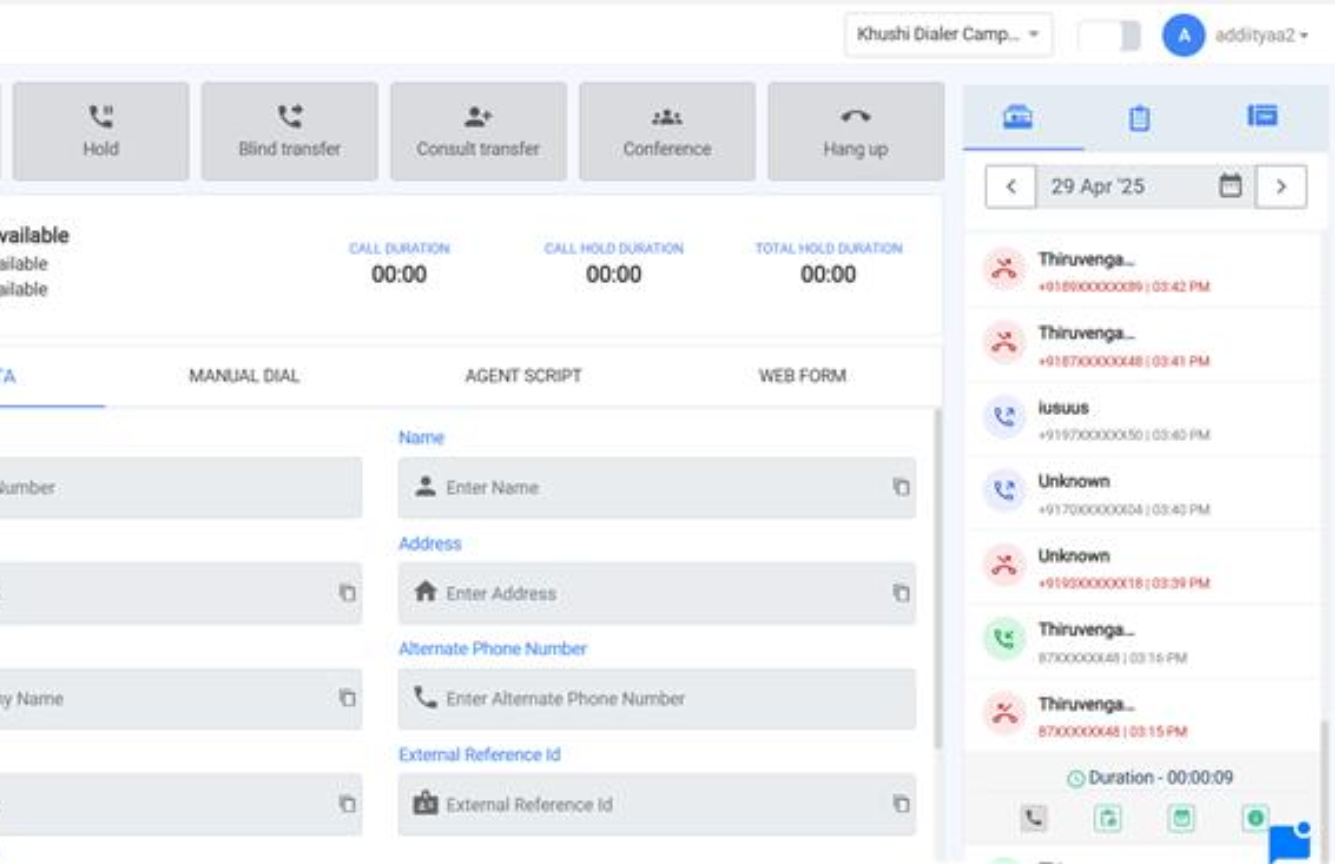Go to the next date
This screenshot has width=1335, height=864.
pos(1281,187)
